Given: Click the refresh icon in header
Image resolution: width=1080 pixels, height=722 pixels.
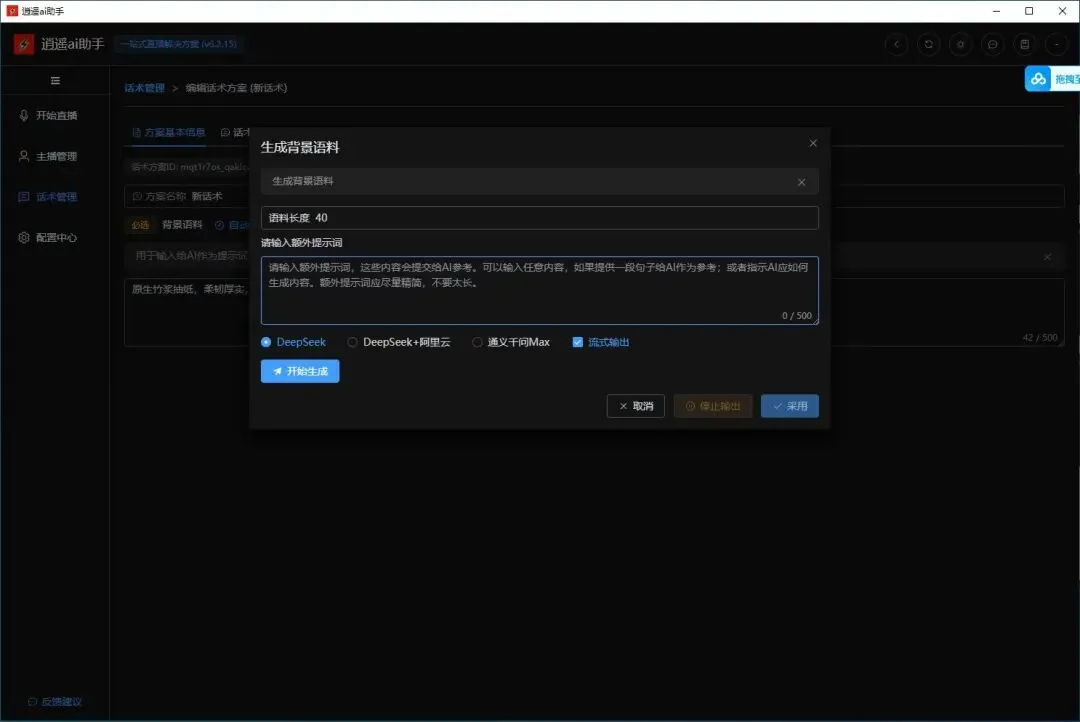Looking at the screenshot, I should 928,44.
